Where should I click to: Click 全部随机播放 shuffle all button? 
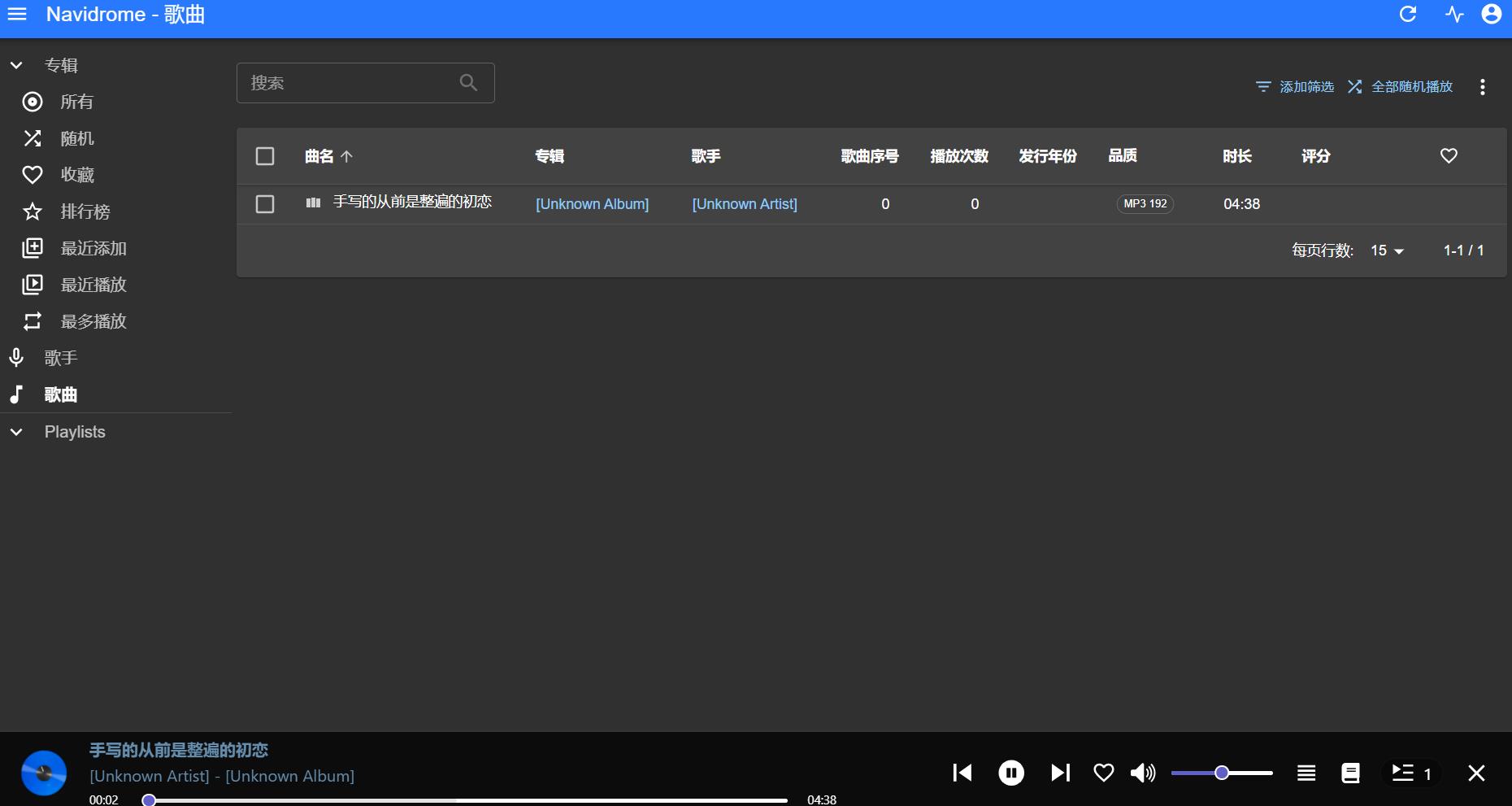1400,86
